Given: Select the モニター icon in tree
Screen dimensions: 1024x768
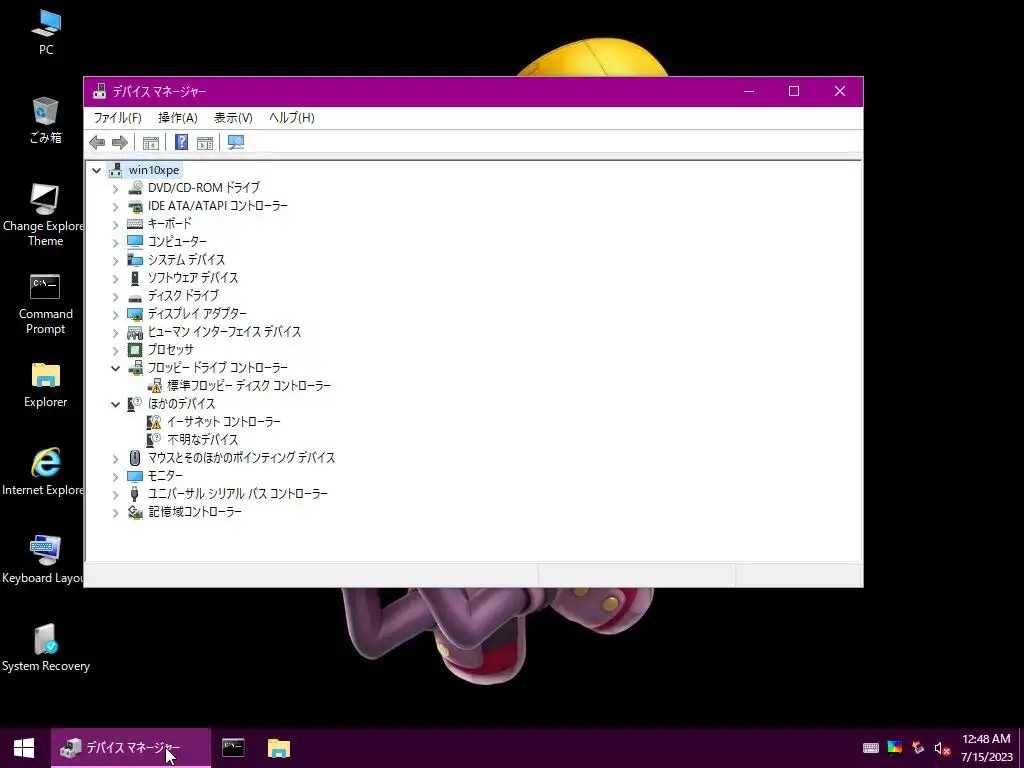Looking at the screenshot, I should [135, 475].
